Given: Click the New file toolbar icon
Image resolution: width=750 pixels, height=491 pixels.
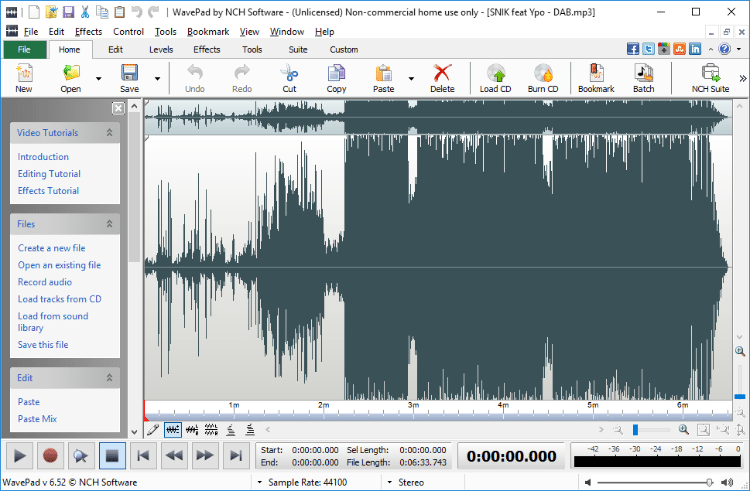Looking at the screenshot, I should click(x=24, y=78).
